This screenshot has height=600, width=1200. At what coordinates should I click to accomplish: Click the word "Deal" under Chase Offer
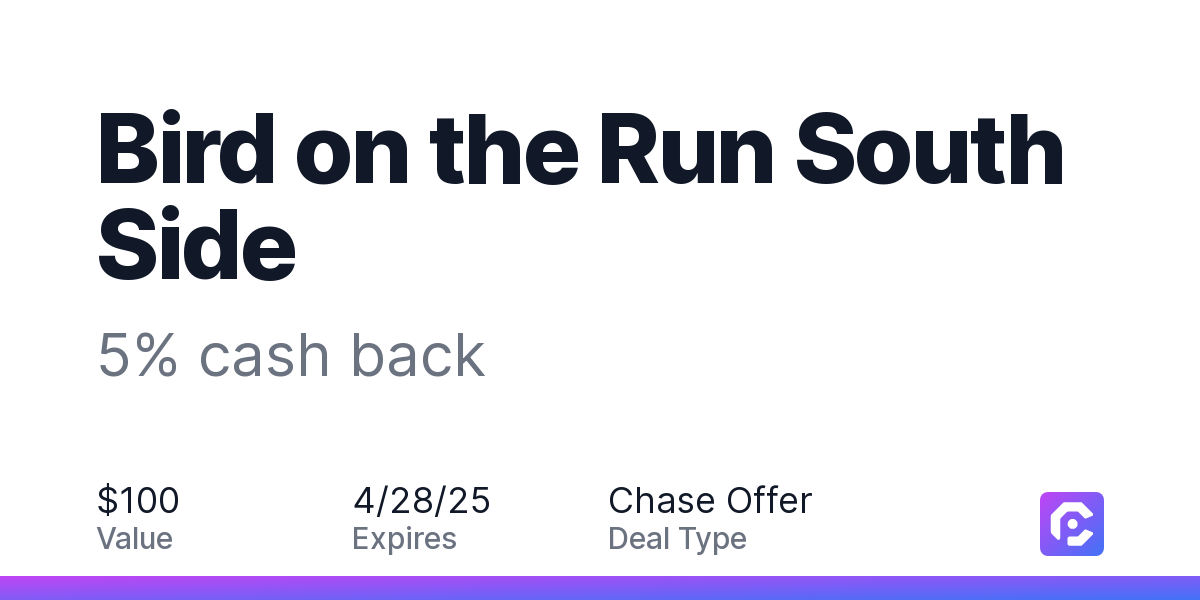639,539
